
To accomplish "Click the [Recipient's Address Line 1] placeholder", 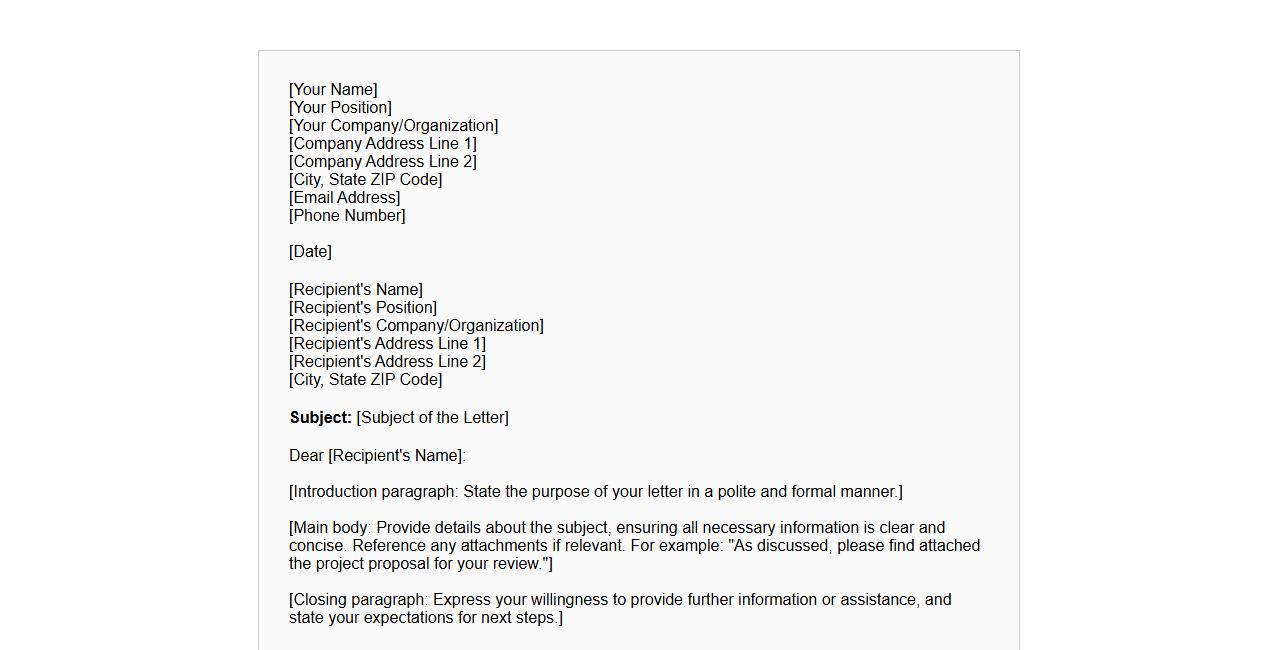I will (x=387, y=344).
